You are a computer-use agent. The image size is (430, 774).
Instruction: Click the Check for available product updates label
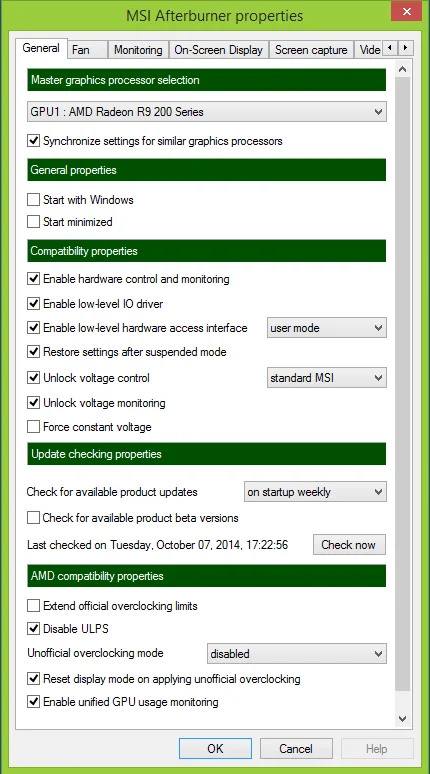pyautogui.click(x=112, y=492)
